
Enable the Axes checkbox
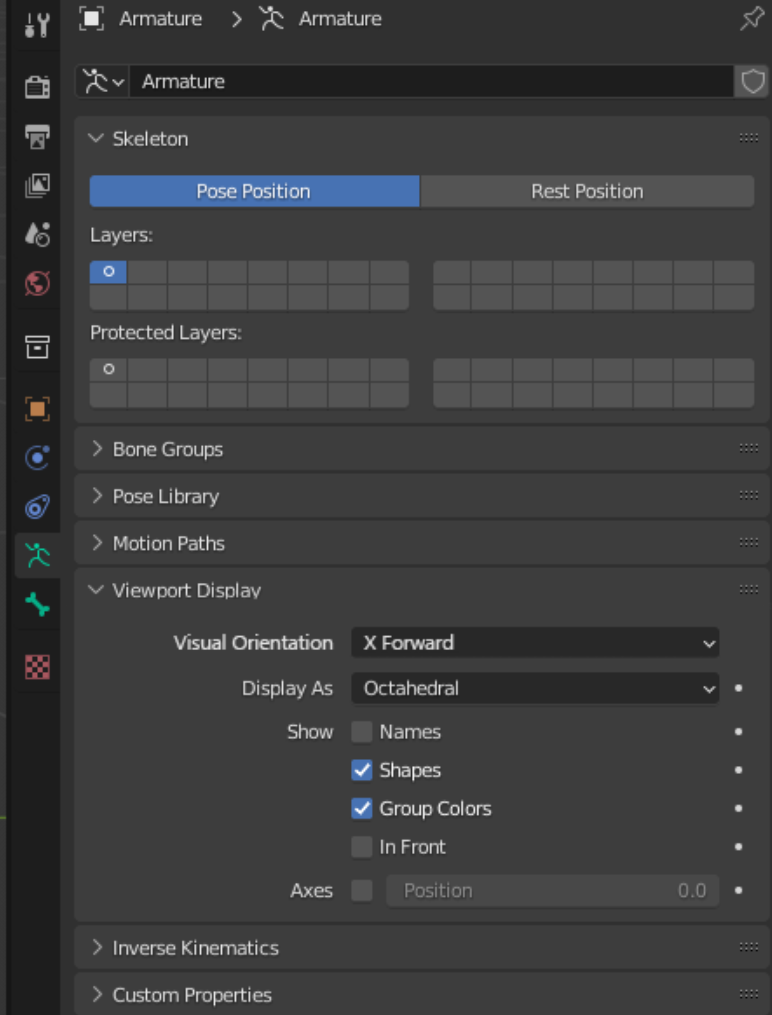pyautogui.click(x=362, y=891)
